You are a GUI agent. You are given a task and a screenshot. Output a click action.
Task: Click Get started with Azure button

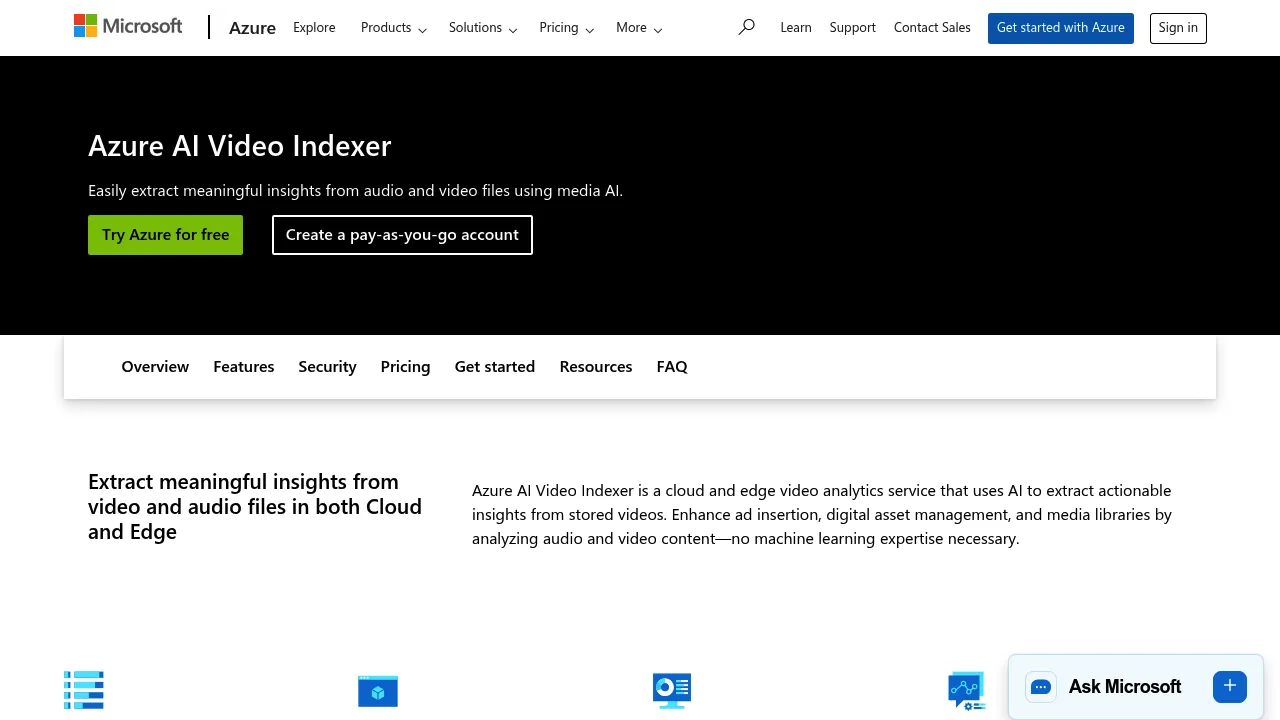pos(1061,28)
